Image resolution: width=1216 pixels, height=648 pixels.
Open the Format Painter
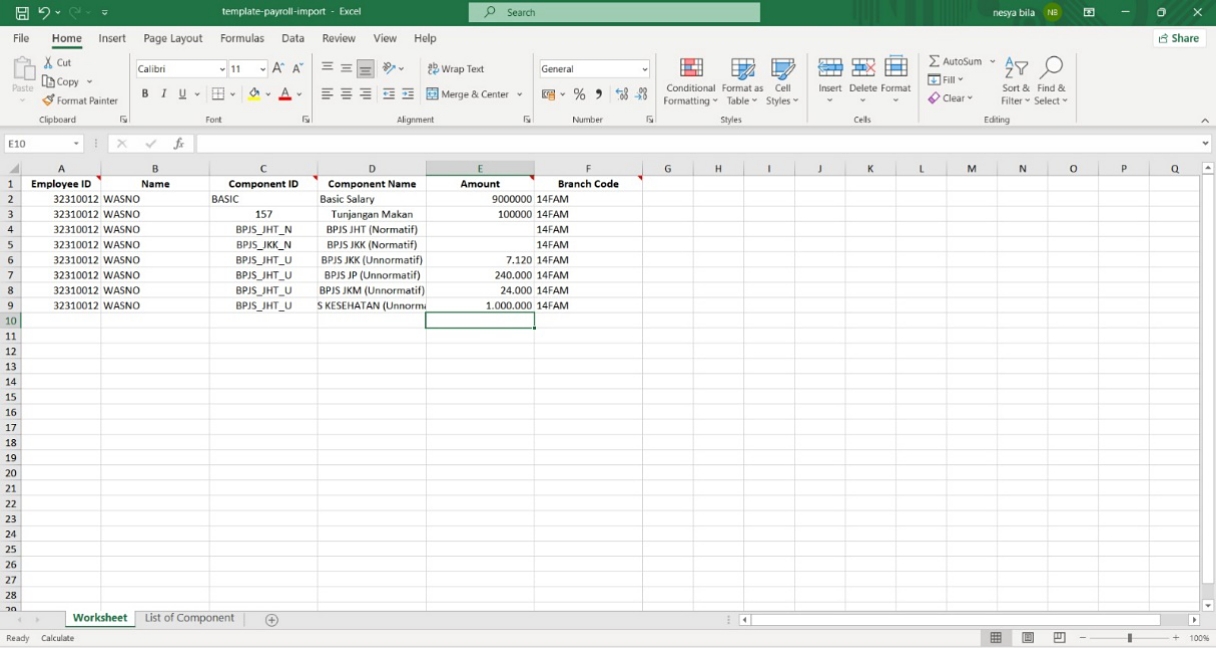coord(80,100)
